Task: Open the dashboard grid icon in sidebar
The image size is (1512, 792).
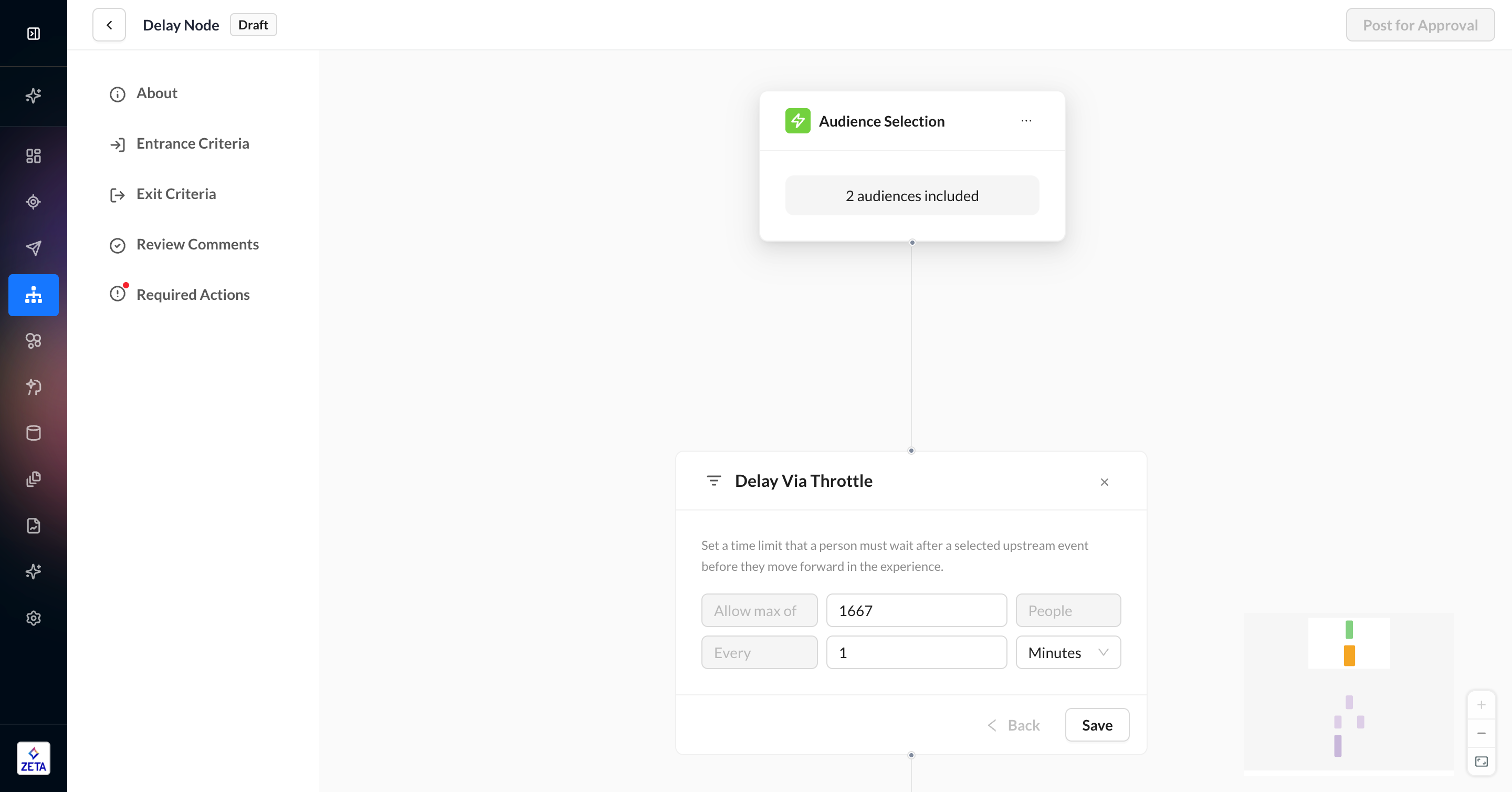Action: point(34,155)
